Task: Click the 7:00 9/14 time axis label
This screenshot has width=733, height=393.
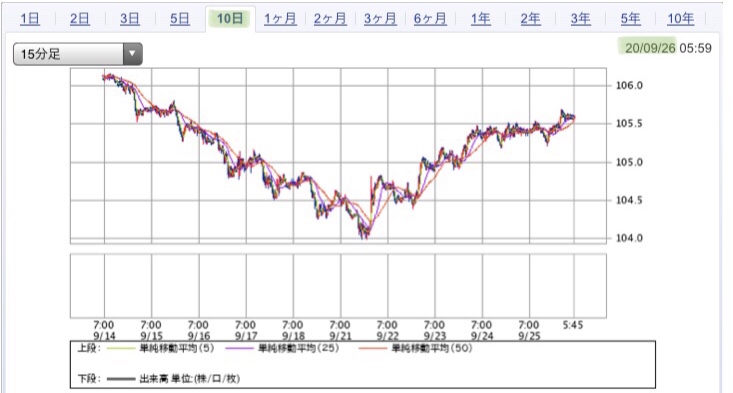Action: (104, 330)
